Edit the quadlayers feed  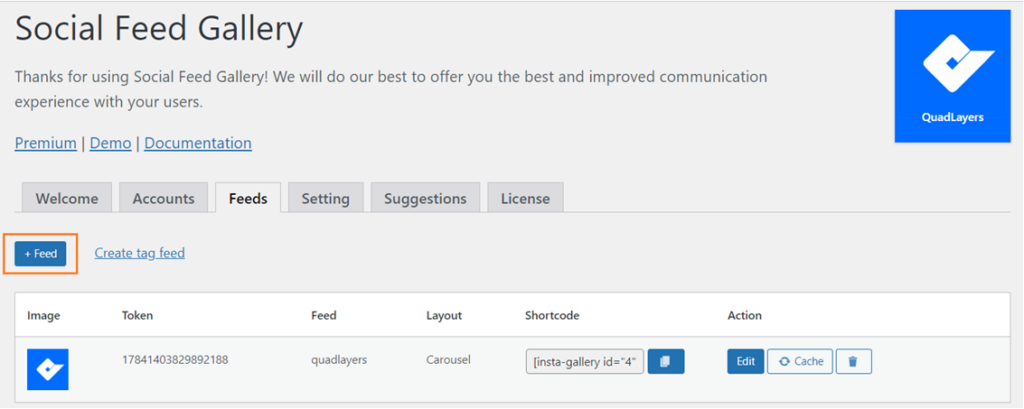(745, 361)
